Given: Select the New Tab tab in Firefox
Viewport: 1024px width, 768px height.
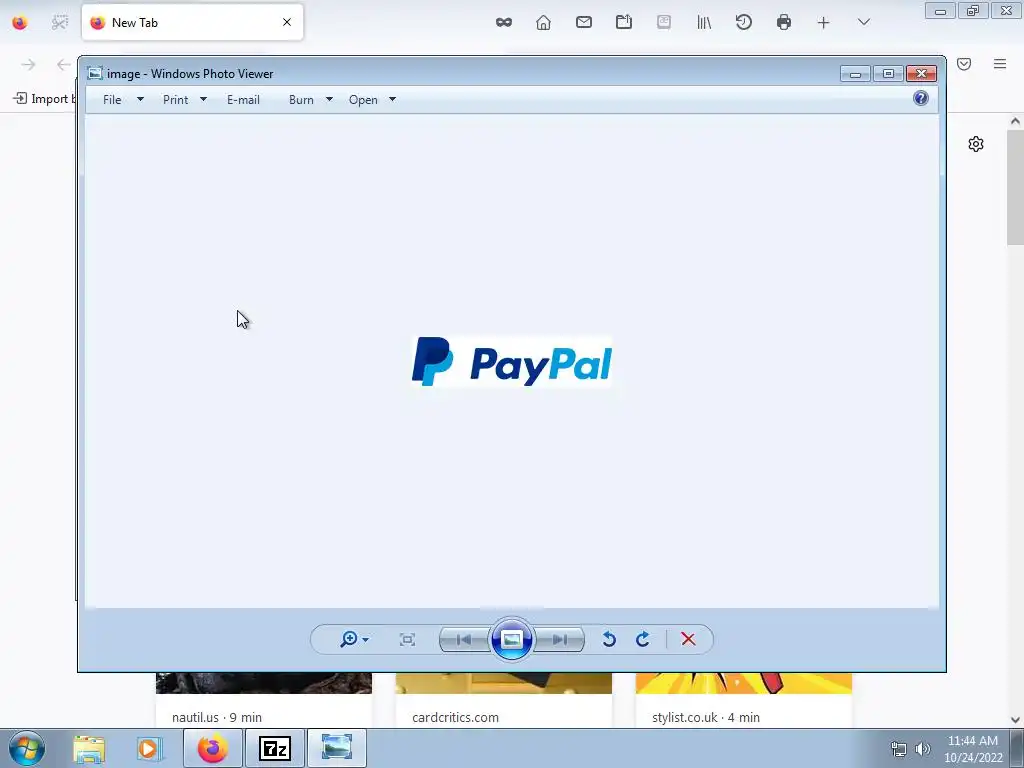Looking at the screenshot, I should pyautogui.click(x=192, y=22).
